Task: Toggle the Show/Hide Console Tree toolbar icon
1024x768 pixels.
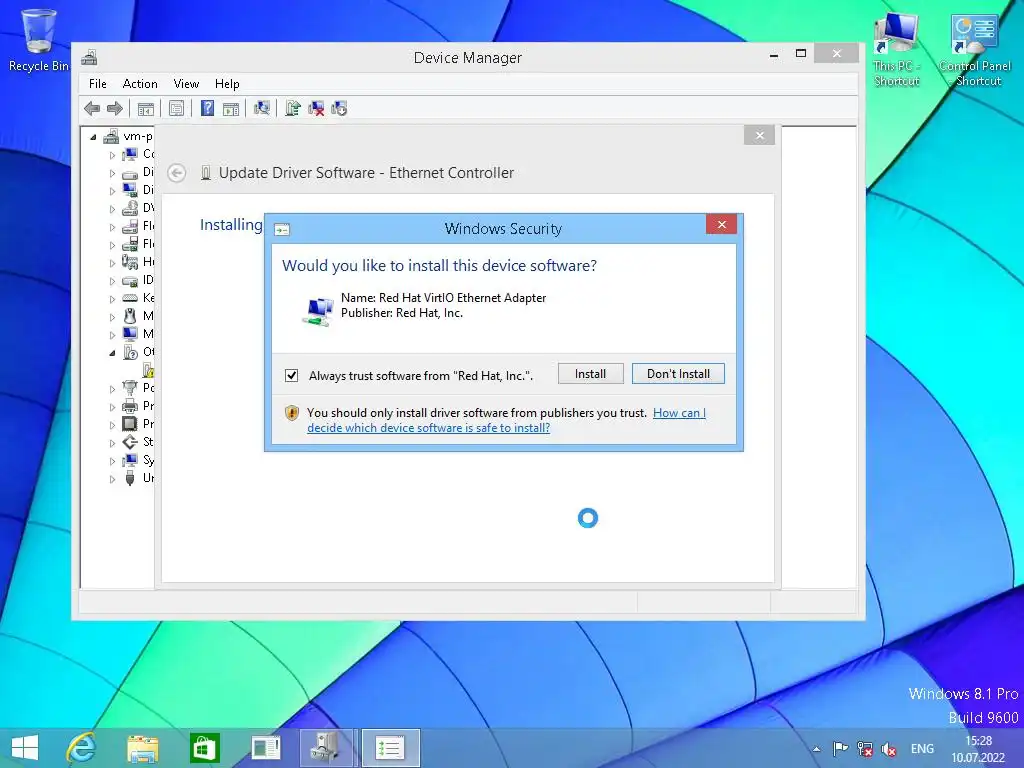Action: (146, 108)
